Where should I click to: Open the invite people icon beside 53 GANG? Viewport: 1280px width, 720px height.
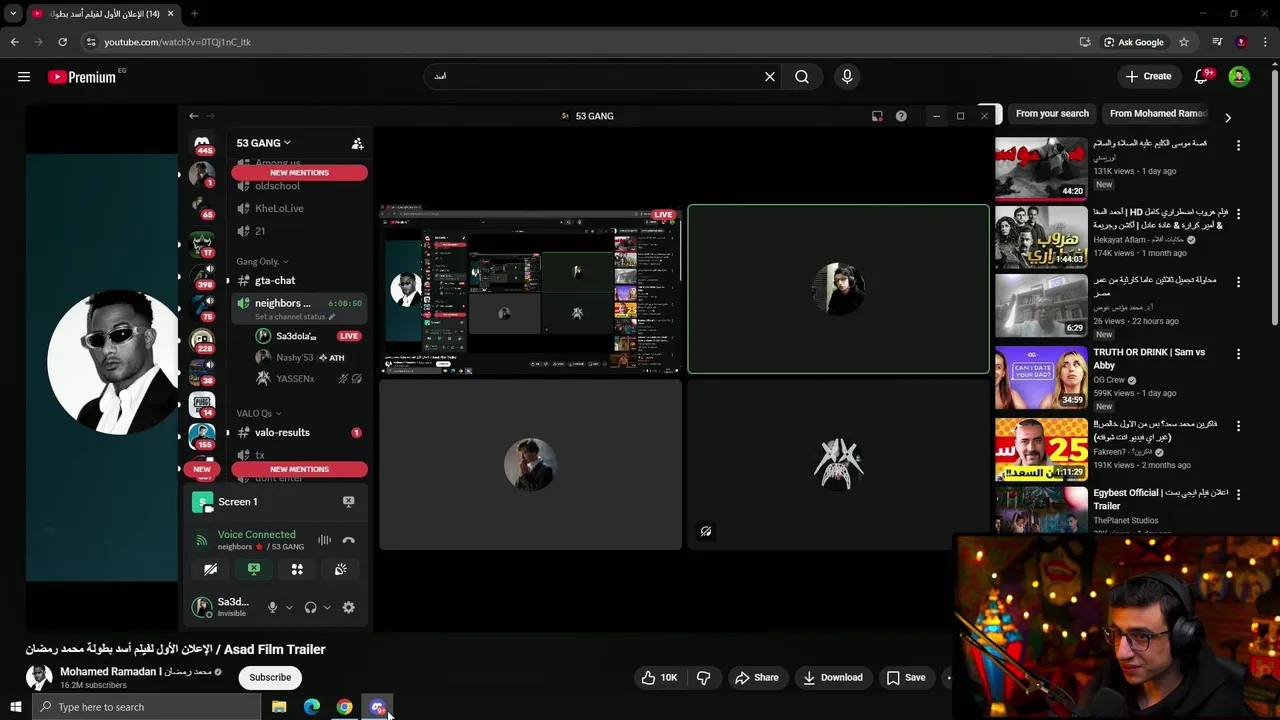click(x=357, y=144)
